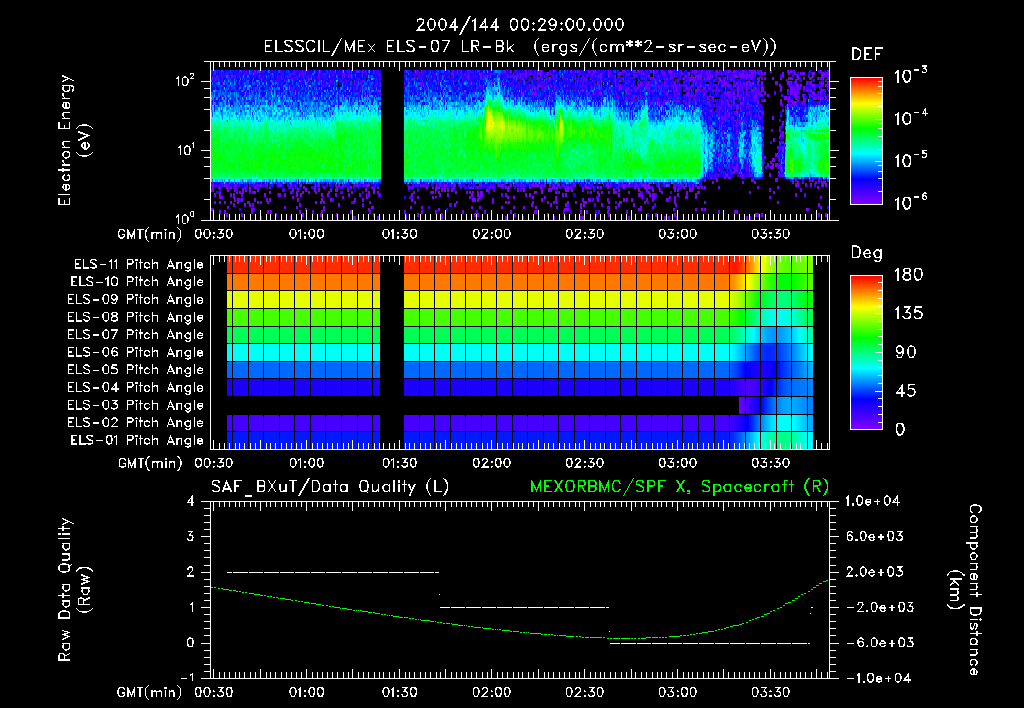Click the 2.0e+03 right axis value
The image size is (1024, 708).
coord(875,572)
